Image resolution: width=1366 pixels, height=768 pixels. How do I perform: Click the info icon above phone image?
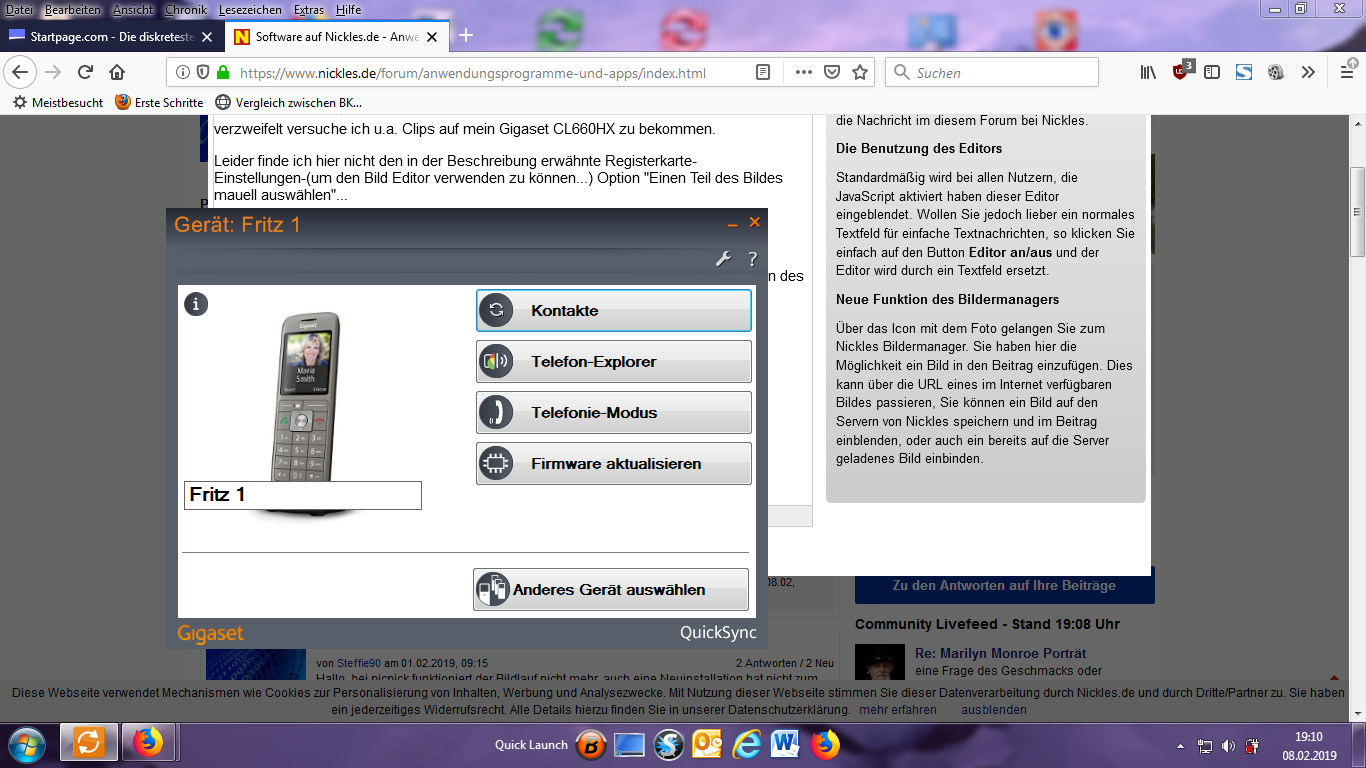coord(196,304)
